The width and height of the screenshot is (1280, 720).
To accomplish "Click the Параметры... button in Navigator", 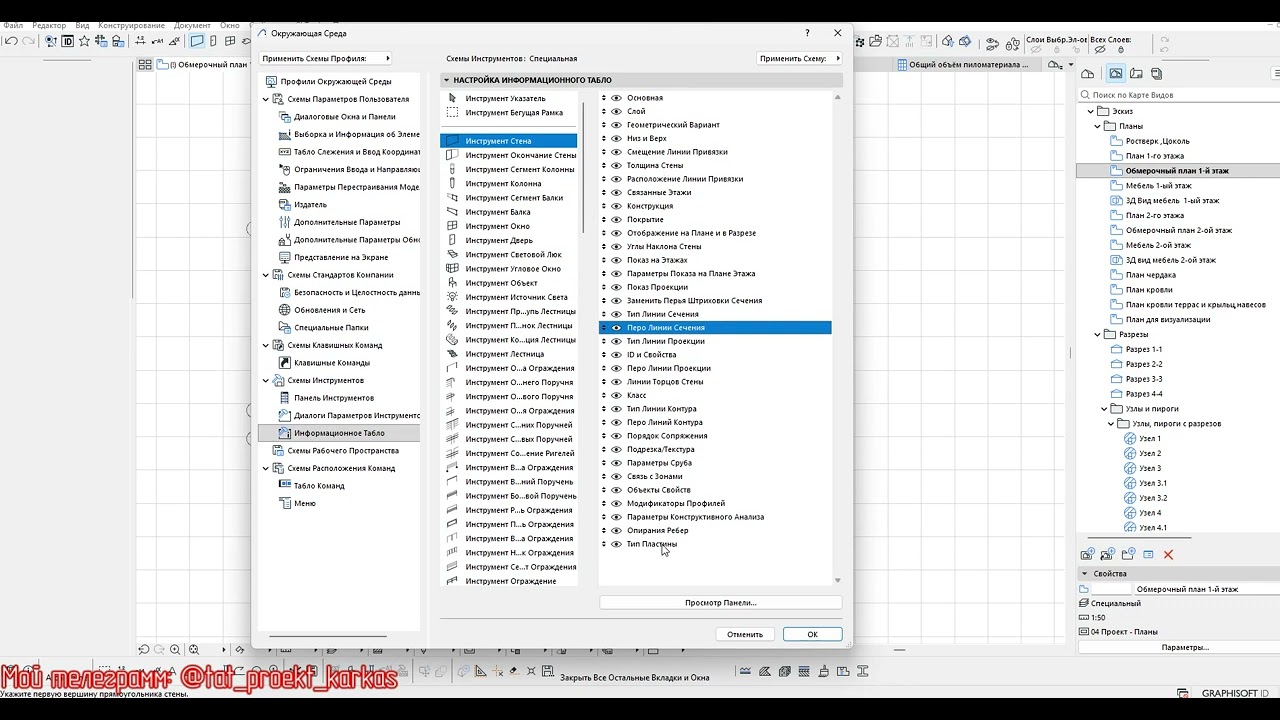I will tap(1185, 647).
